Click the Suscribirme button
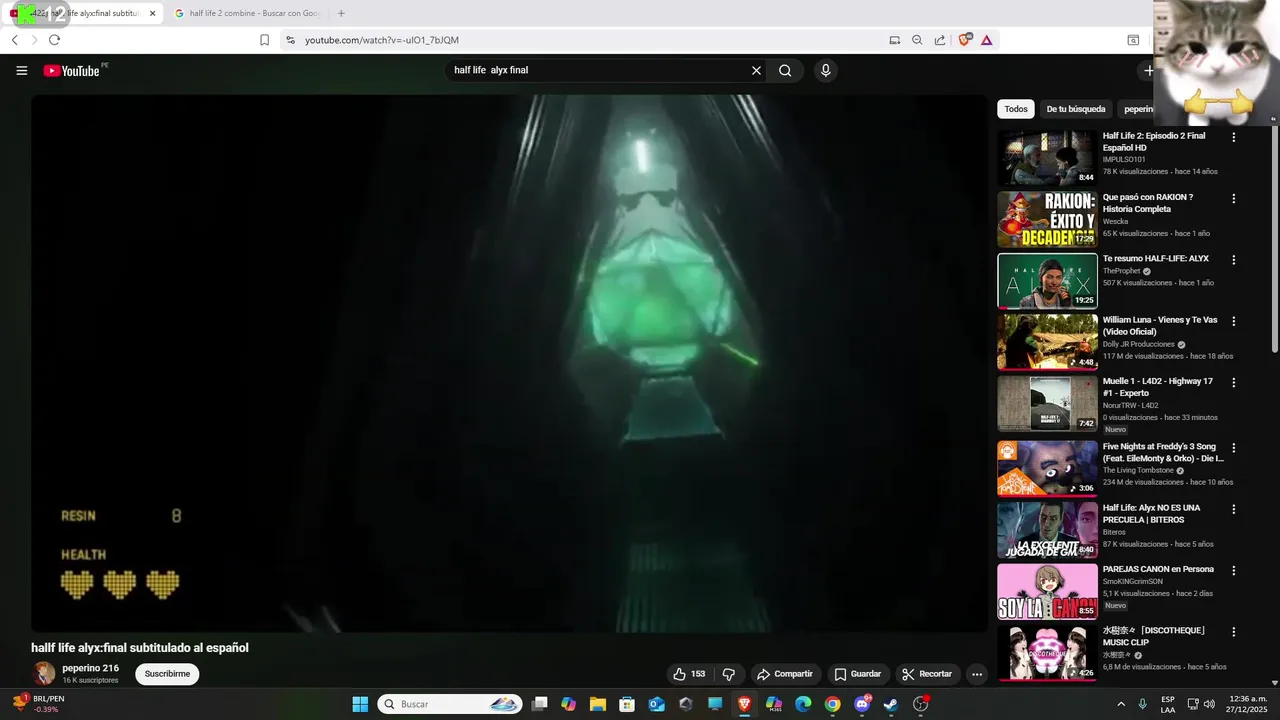 (x=167, y=674)
